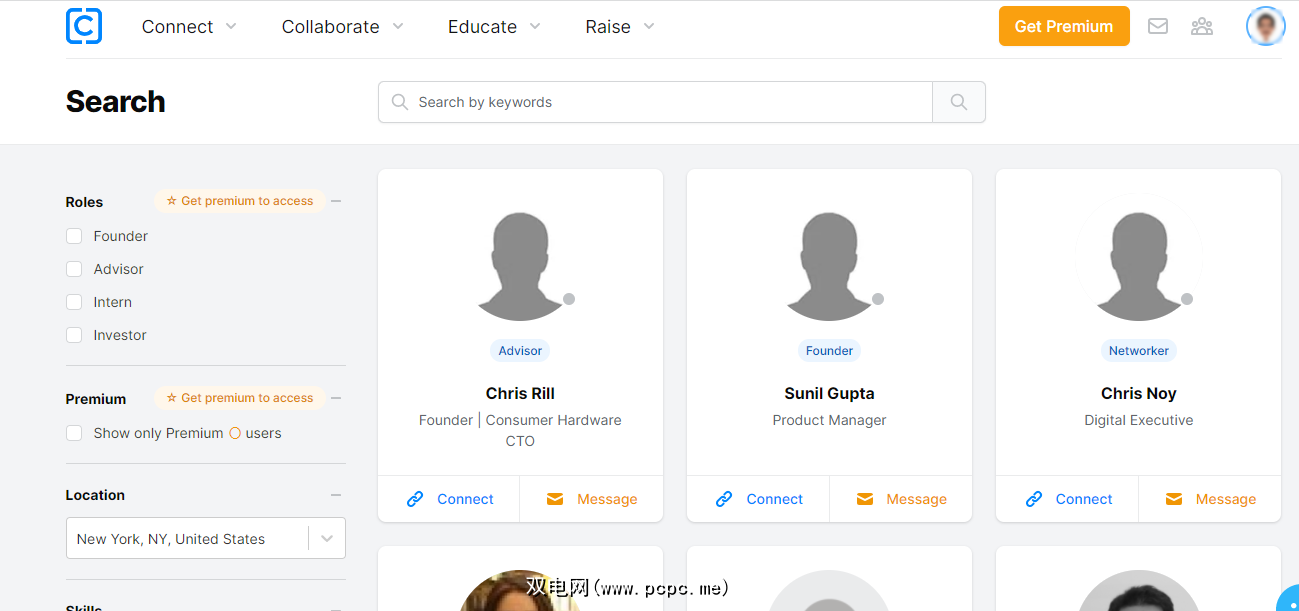Connect with Chris Rill
The image size is (1299, 611).
click(449, 499)
